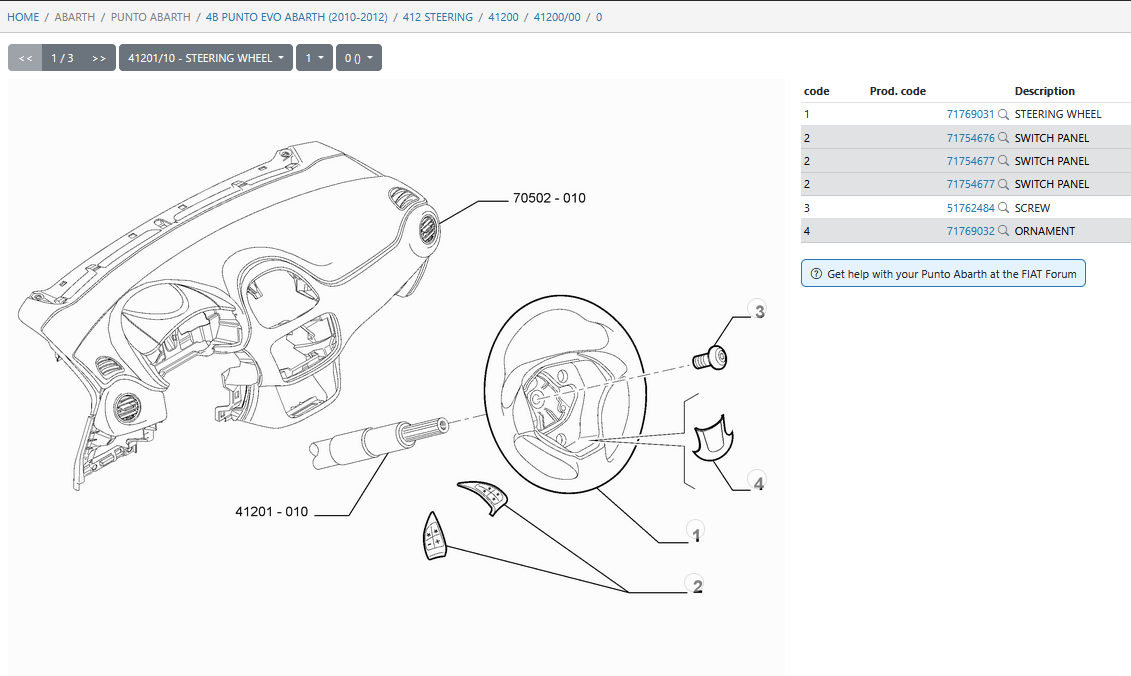1131x676 pixels.
Task: Click the steering column shaft drawing
Action: [x=379, y=442]
